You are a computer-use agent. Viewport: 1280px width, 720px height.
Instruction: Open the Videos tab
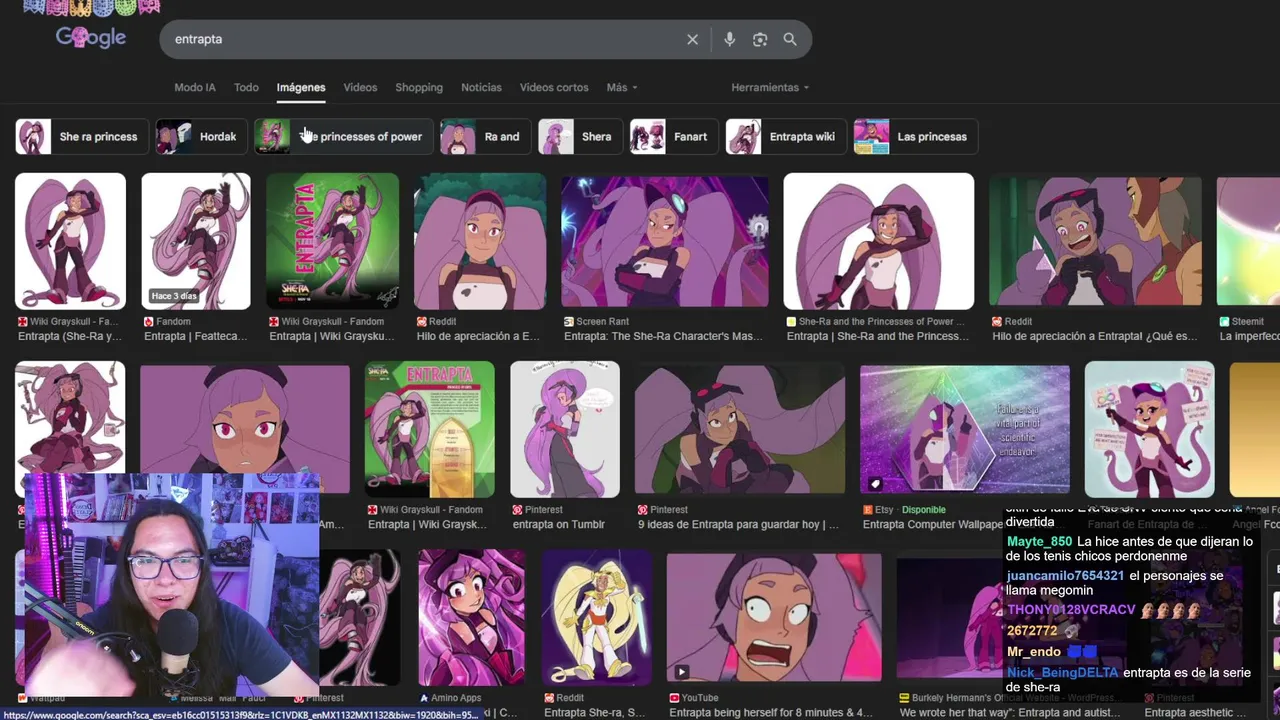coord(360,87)
